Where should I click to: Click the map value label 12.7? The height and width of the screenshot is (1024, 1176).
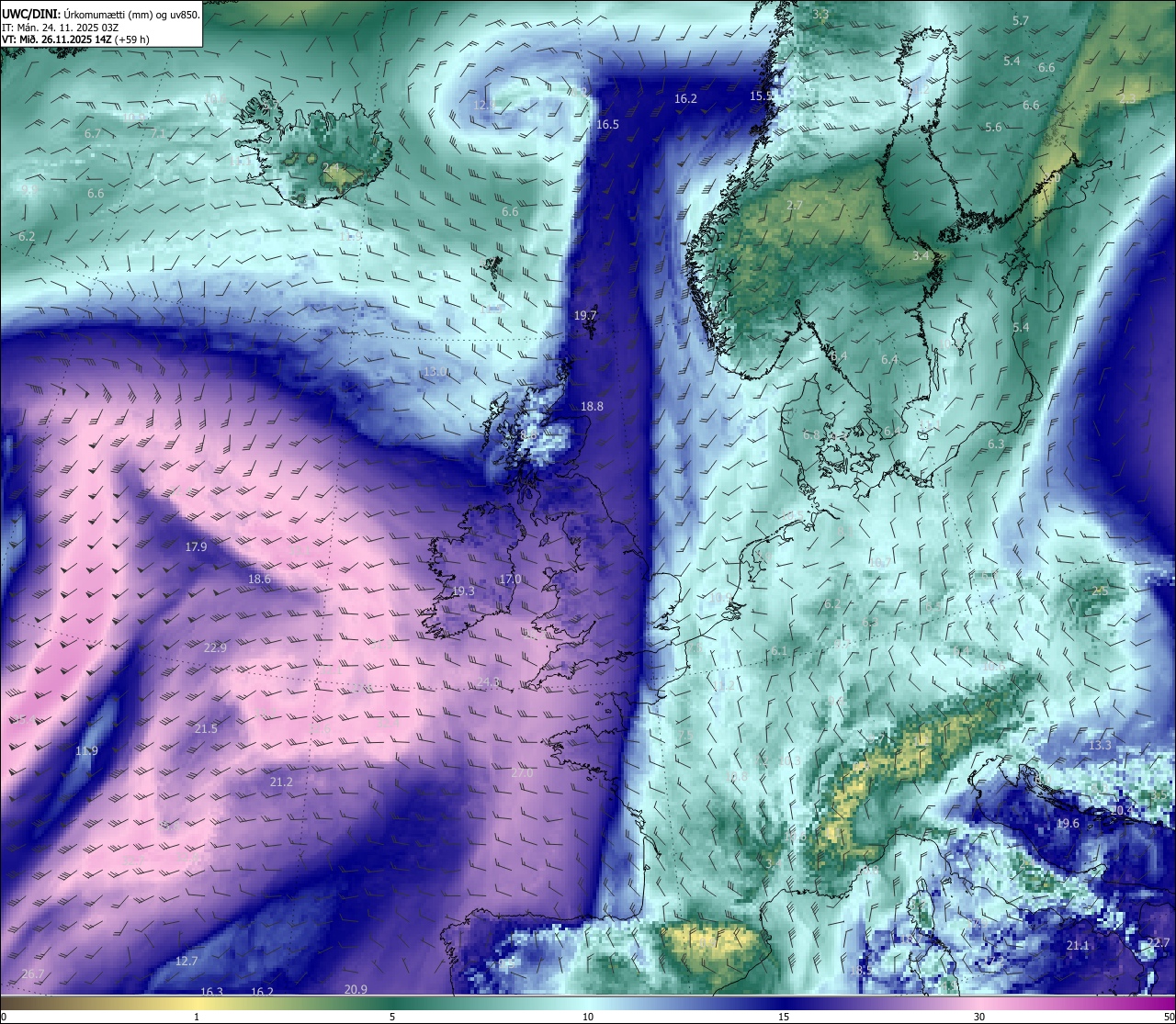[187, 962]
